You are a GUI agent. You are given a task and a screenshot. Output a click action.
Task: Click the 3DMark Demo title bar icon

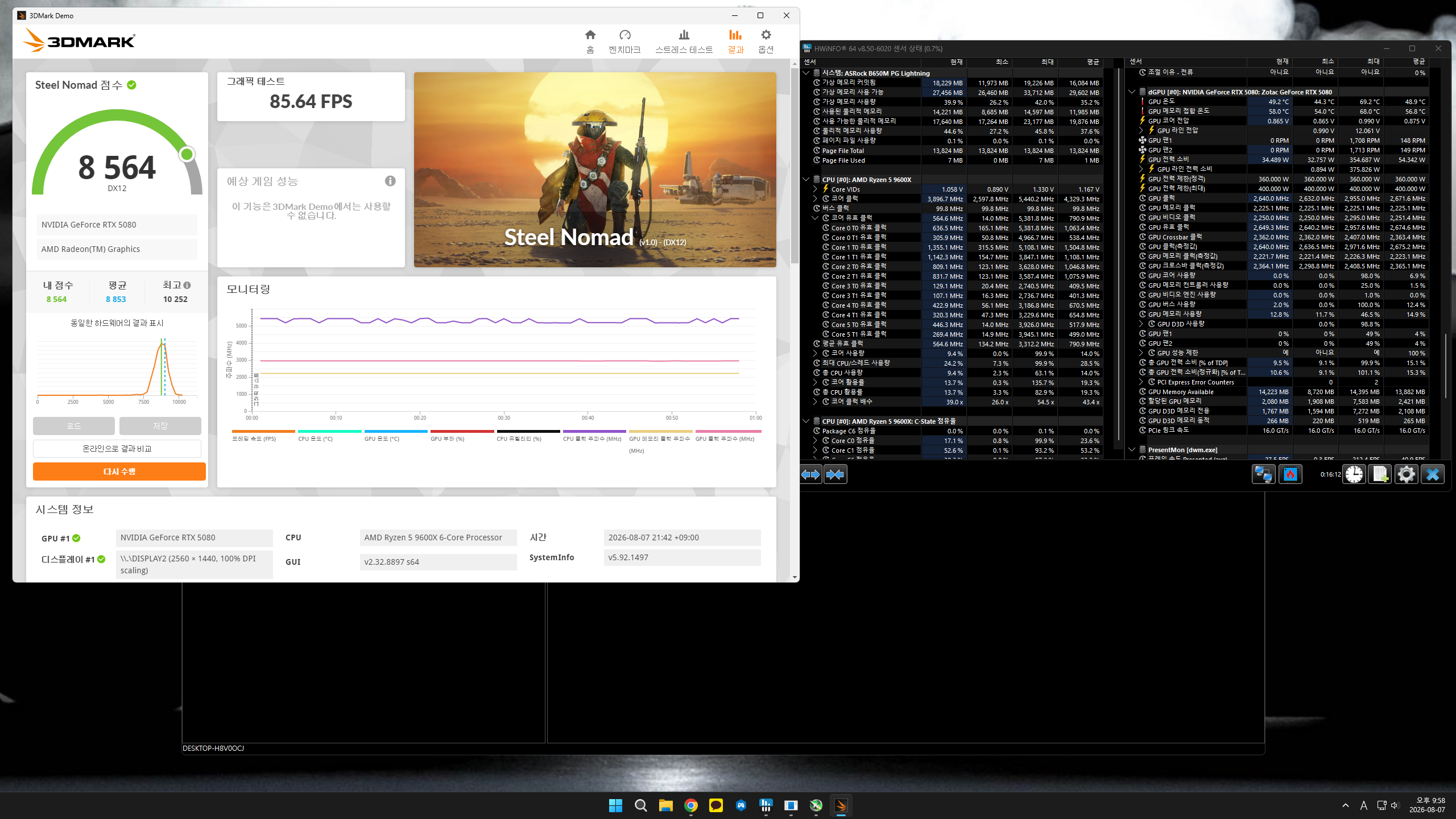point(22,15)
